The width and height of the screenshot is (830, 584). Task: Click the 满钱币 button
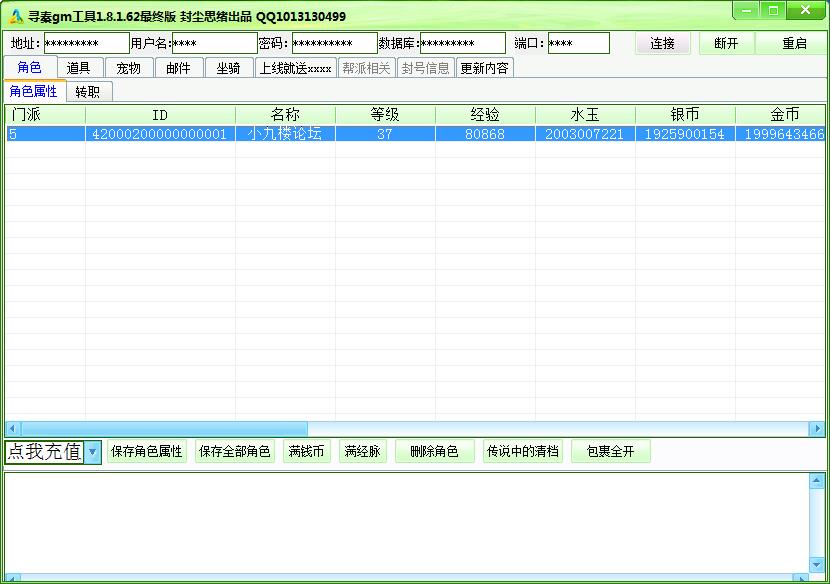306,452
